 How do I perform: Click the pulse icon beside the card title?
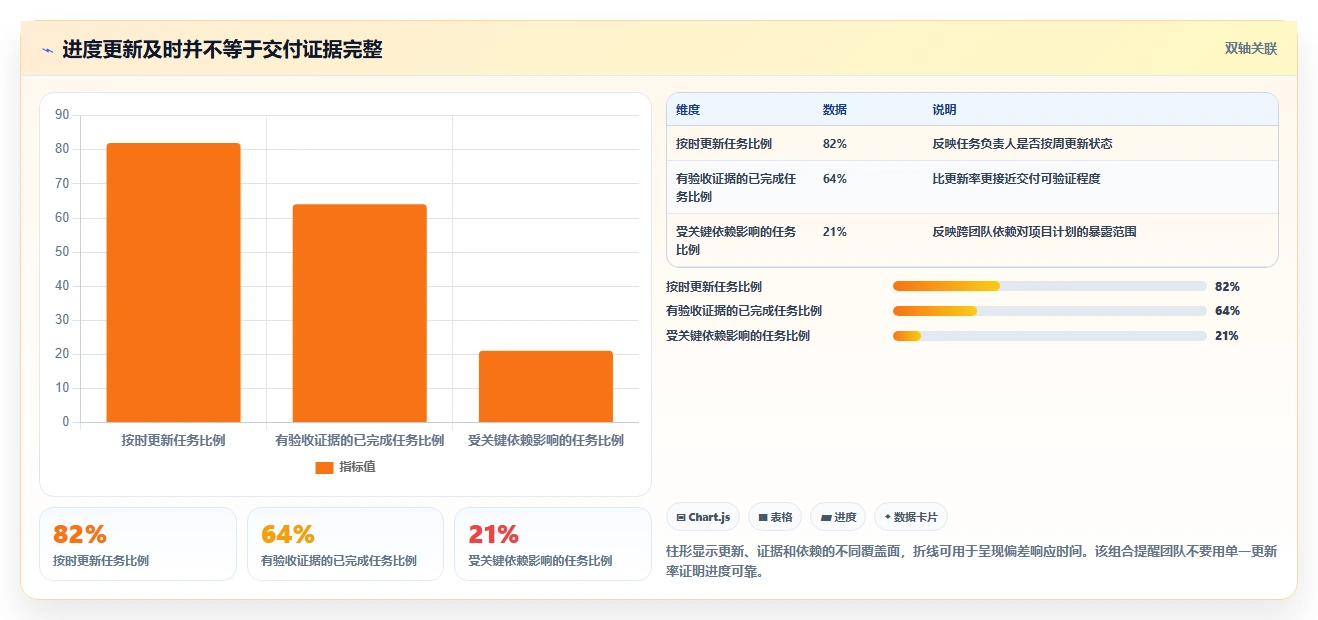[x=47, y=50]
